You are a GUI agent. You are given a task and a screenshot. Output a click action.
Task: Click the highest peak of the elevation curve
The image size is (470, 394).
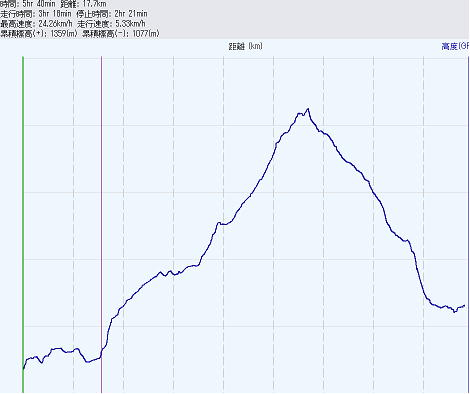pyautogui.click(x=308, y=109)
